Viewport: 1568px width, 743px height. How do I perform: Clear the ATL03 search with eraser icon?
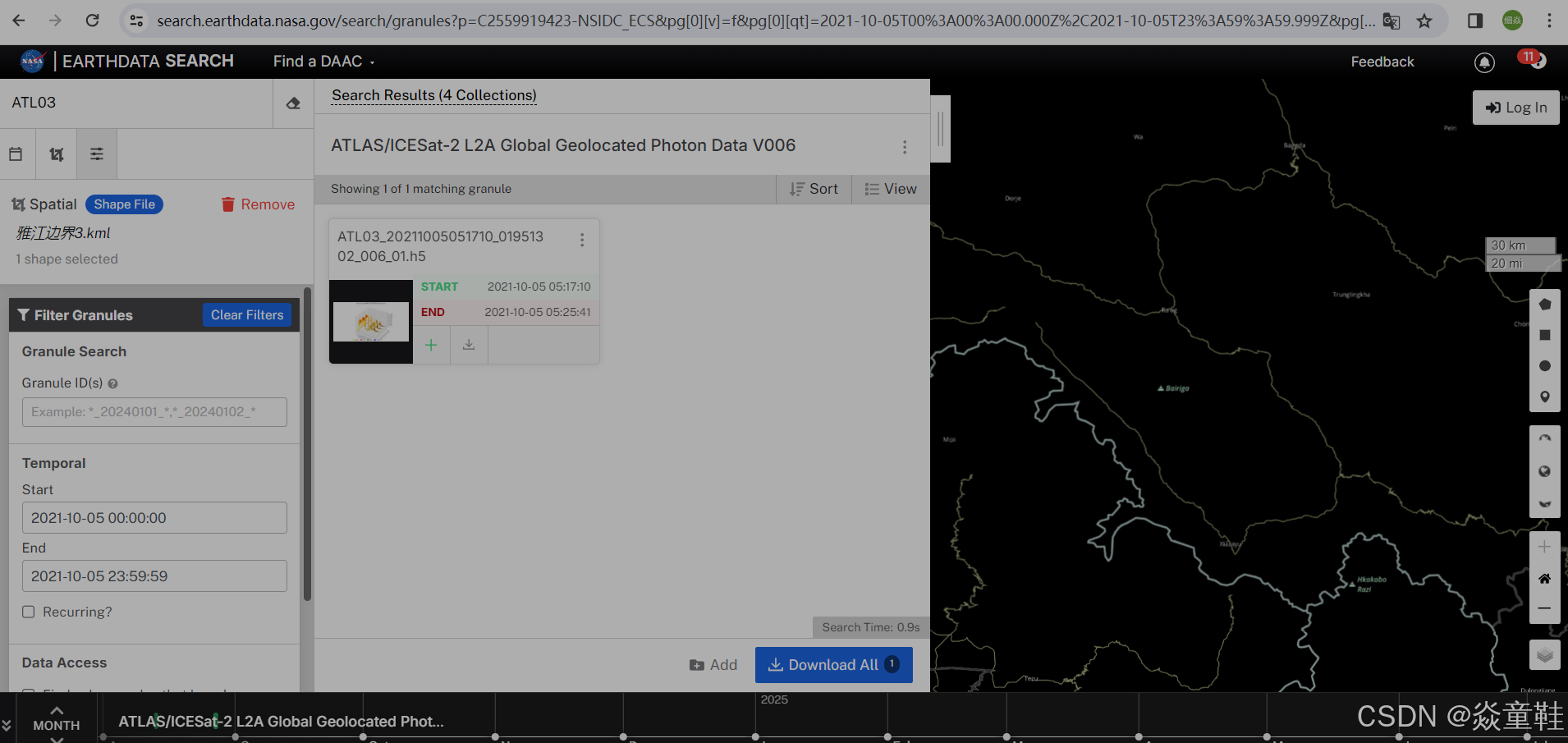coord(293,103)
